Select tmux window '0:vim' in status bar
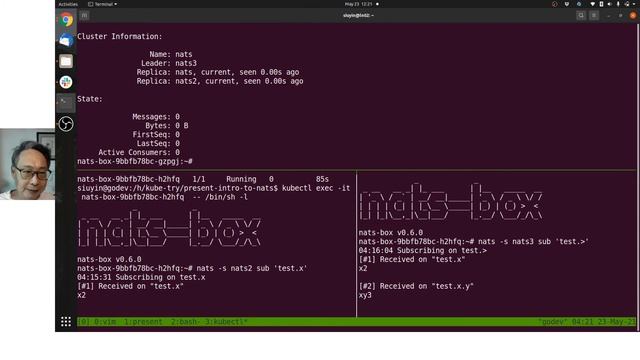 pos(105,322)
